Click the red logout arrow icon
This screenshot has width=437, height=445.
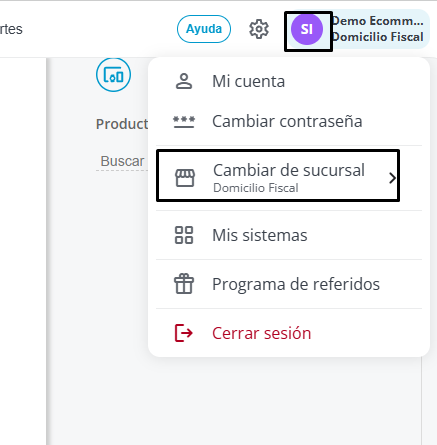pos(184,333)
